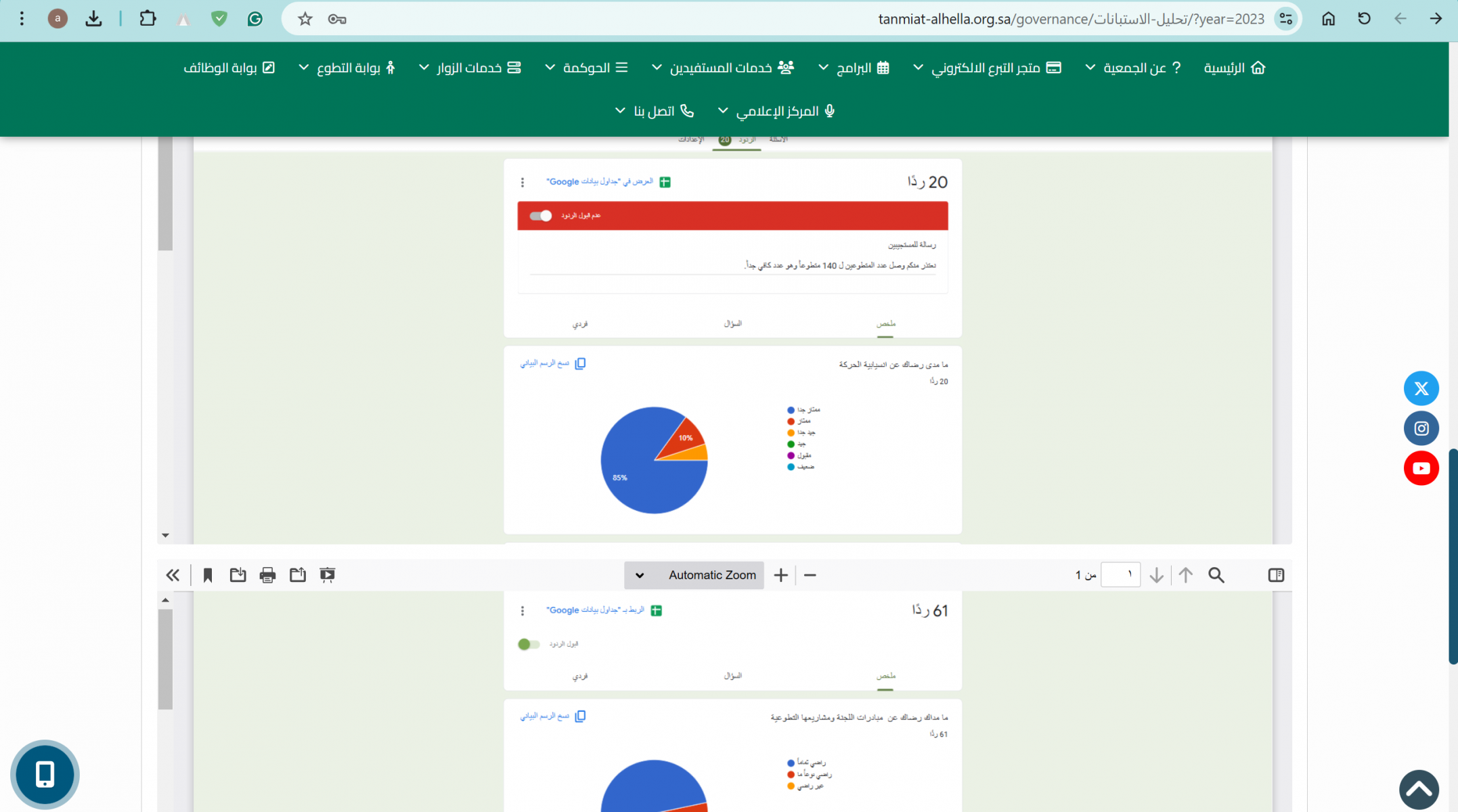
Task: Download the PDF from the viewer toolbar
Action: click(238, 575)
